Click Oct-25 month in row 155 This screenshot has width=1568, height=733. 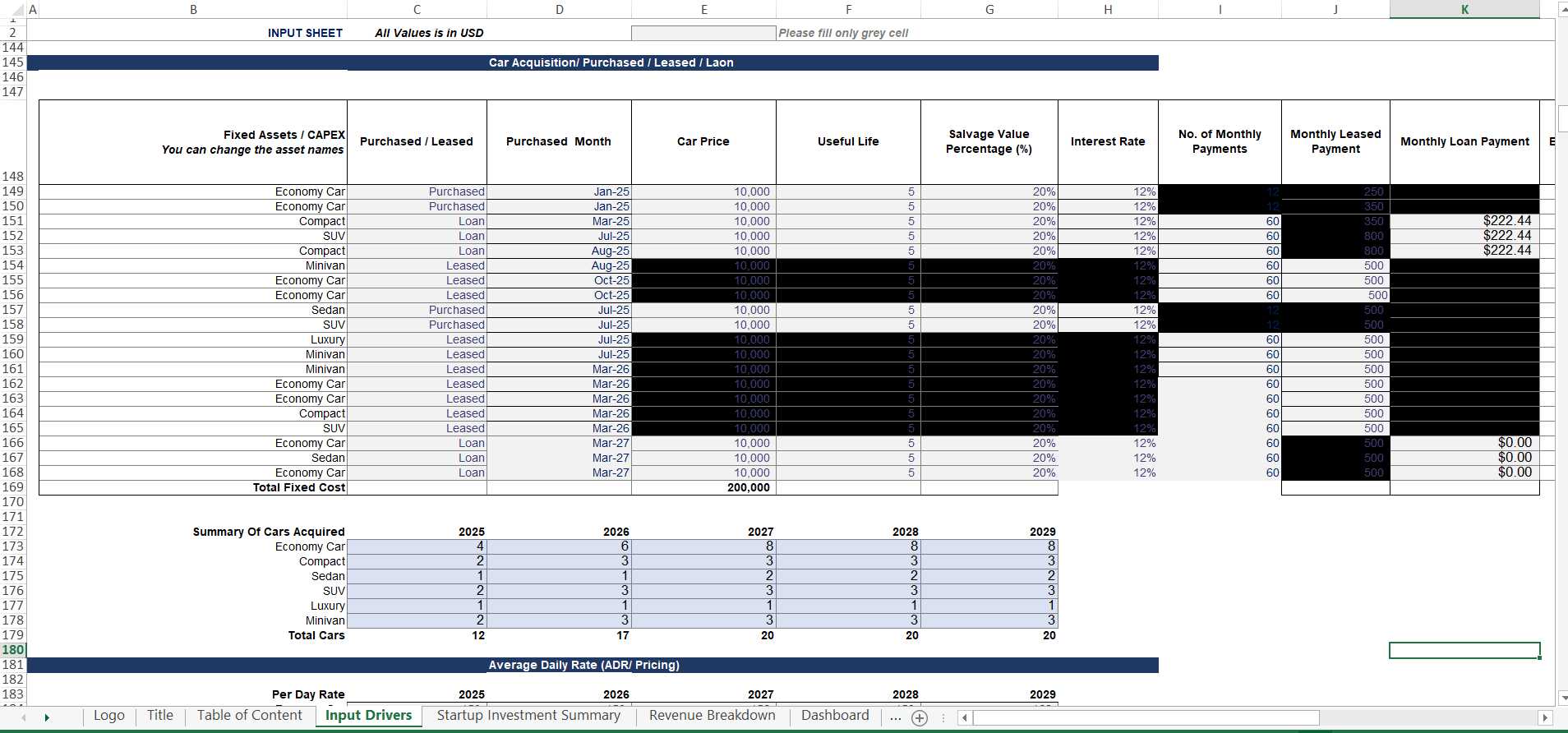pos(559,280)
